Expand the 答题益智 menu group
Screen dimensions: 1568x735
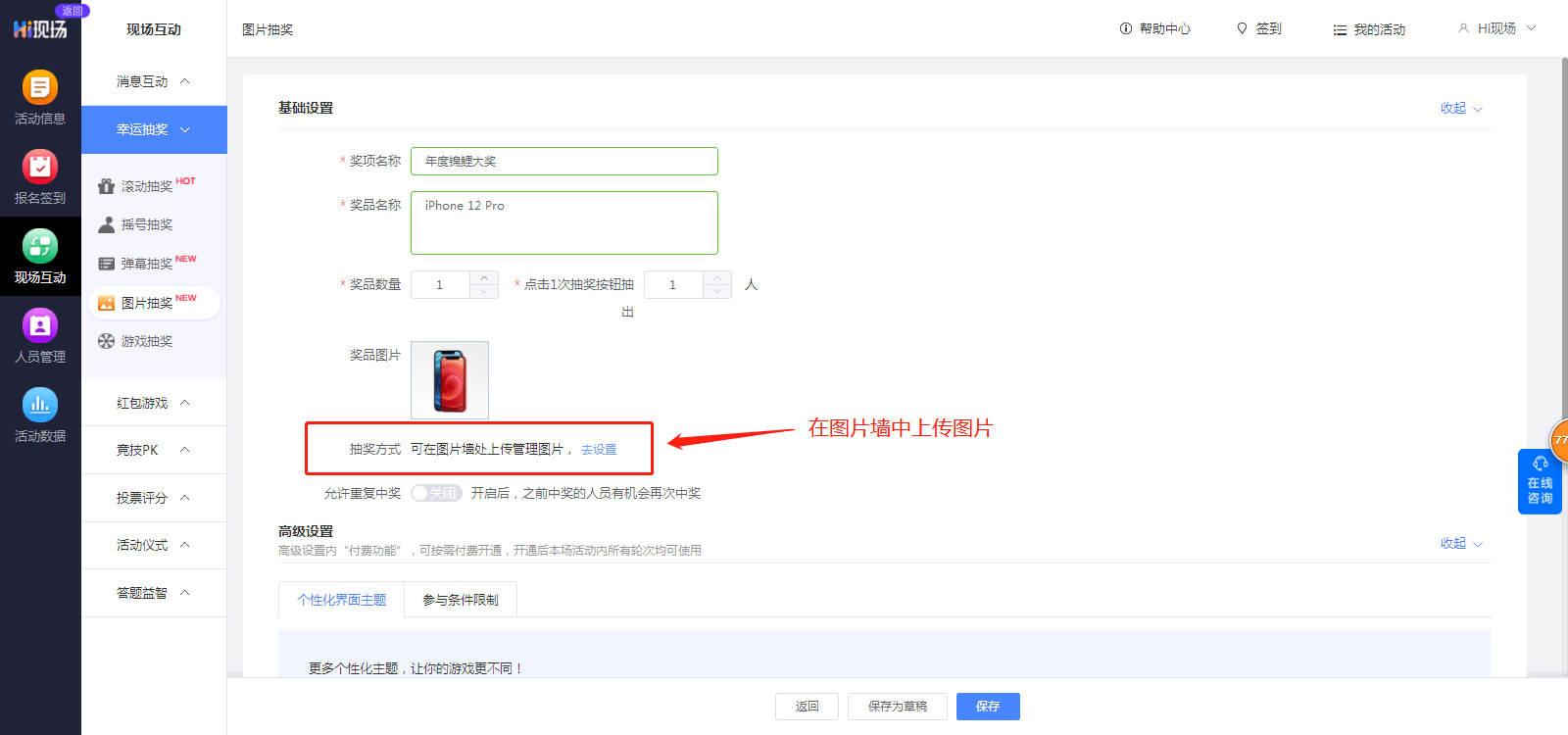pos(154,593)
